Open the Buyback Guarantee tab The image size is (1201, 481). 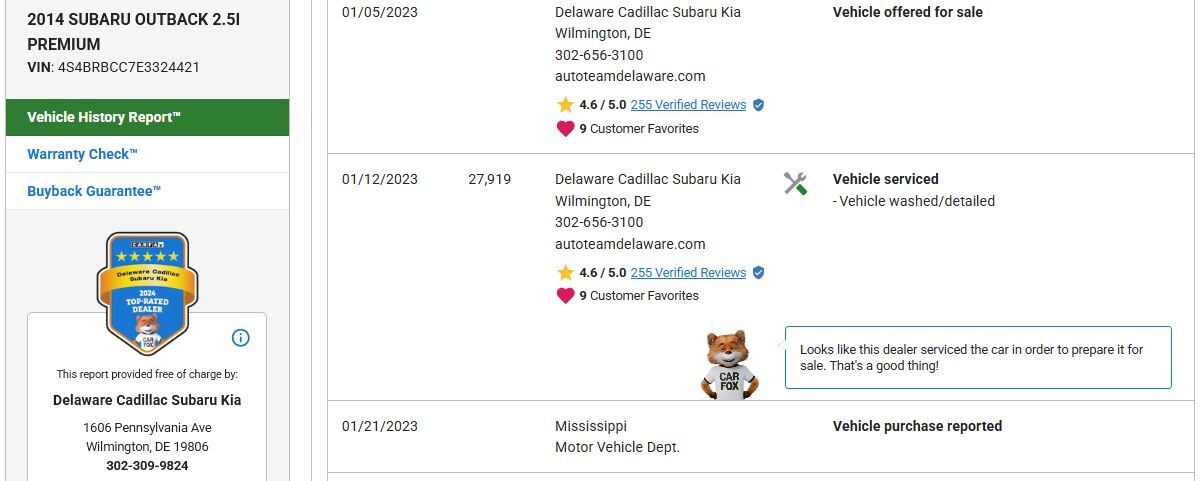[94, 190]
